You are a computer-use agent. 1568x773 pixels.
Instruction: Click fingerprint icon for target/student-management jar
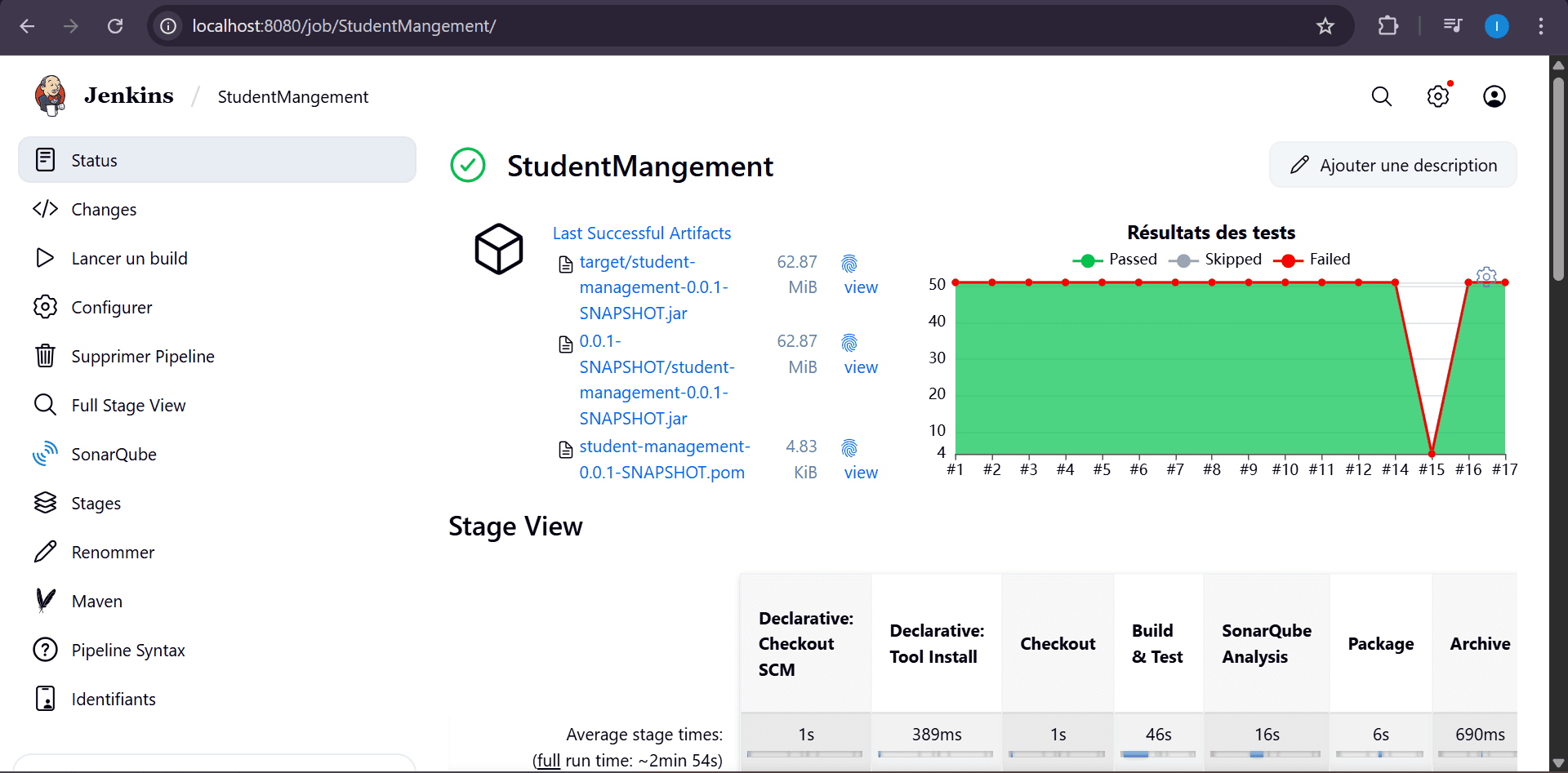tap(849, 264)
